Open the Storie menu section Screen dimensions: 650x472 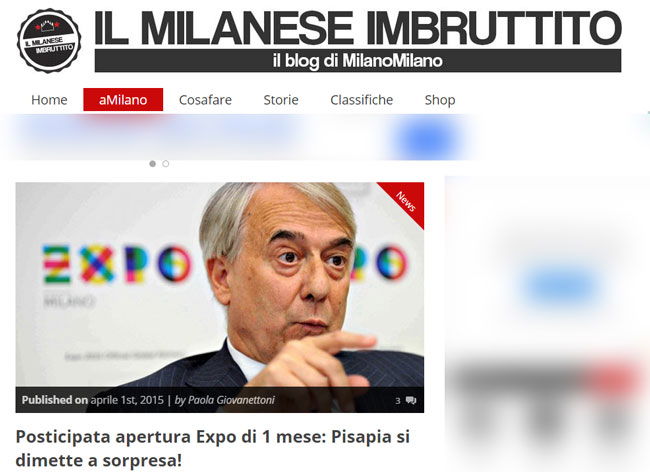281,100
